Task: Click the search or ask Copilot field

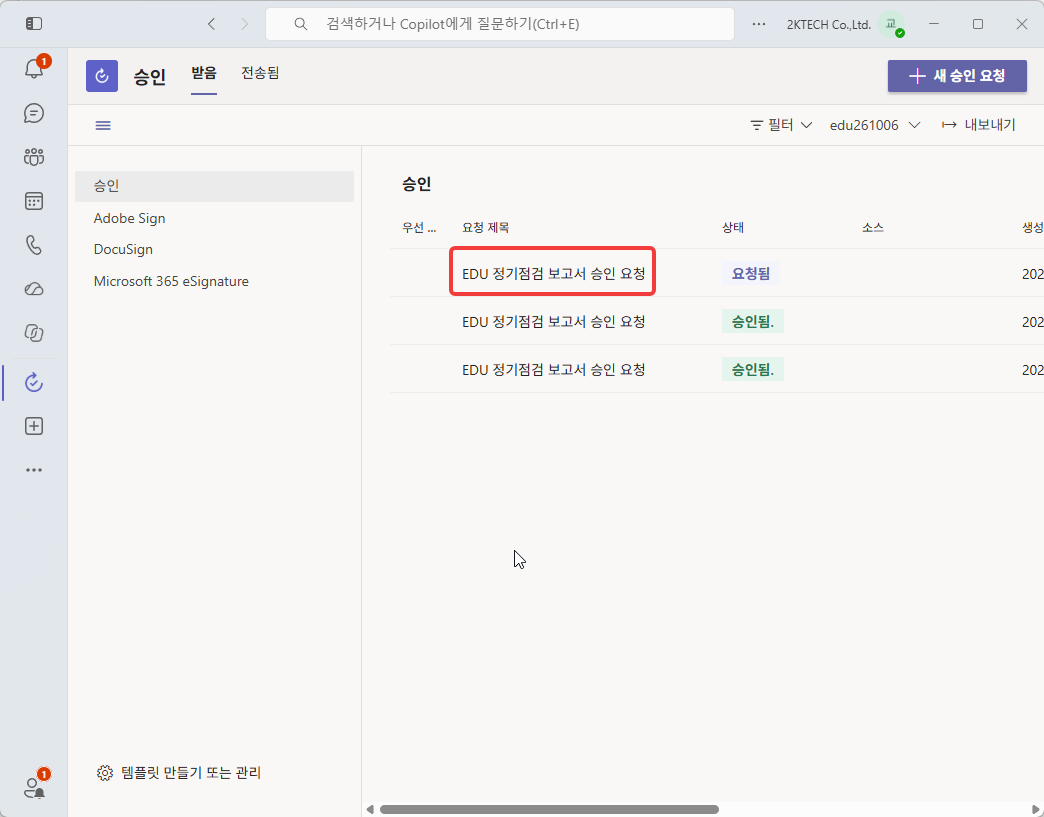Action: click(500, 24)
